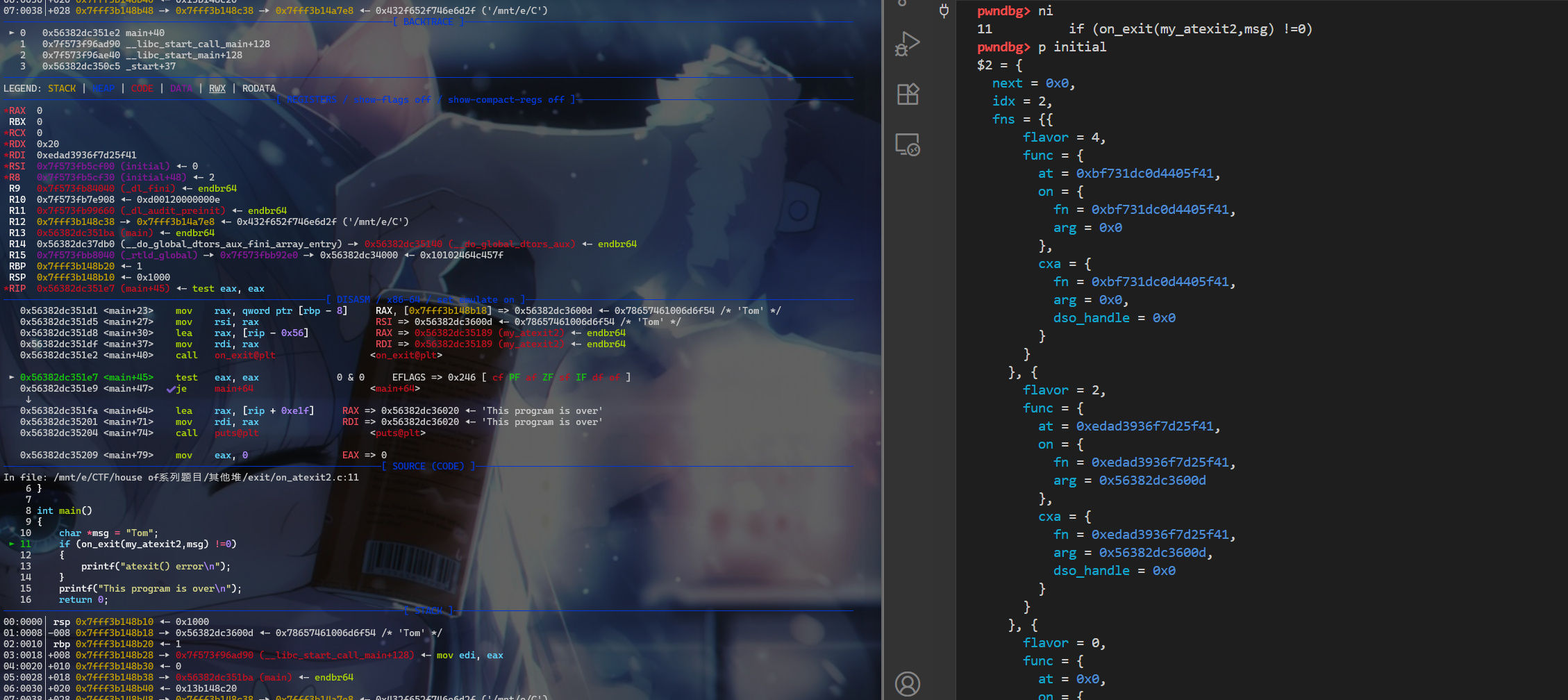Open the Accounts menu
The height and width of the screenshot is (700, 1568).
(x=907, y=684)
